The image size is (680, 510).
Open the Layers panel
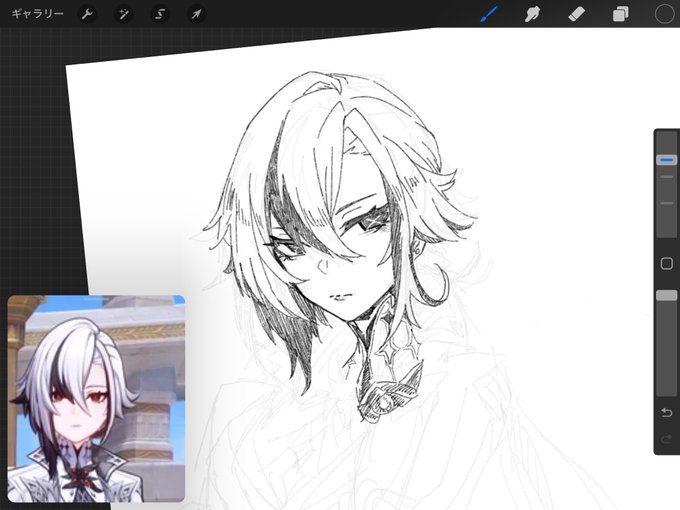point(621,14)
